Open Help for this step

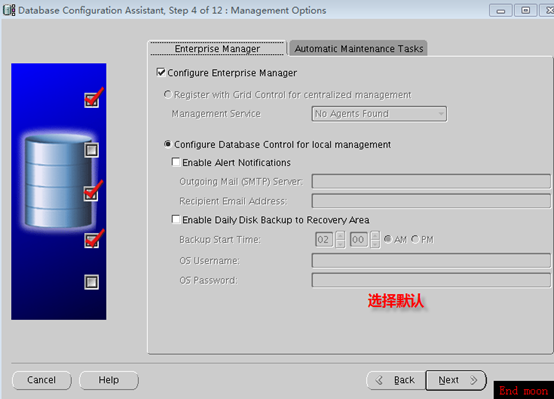tap(108, 380)
